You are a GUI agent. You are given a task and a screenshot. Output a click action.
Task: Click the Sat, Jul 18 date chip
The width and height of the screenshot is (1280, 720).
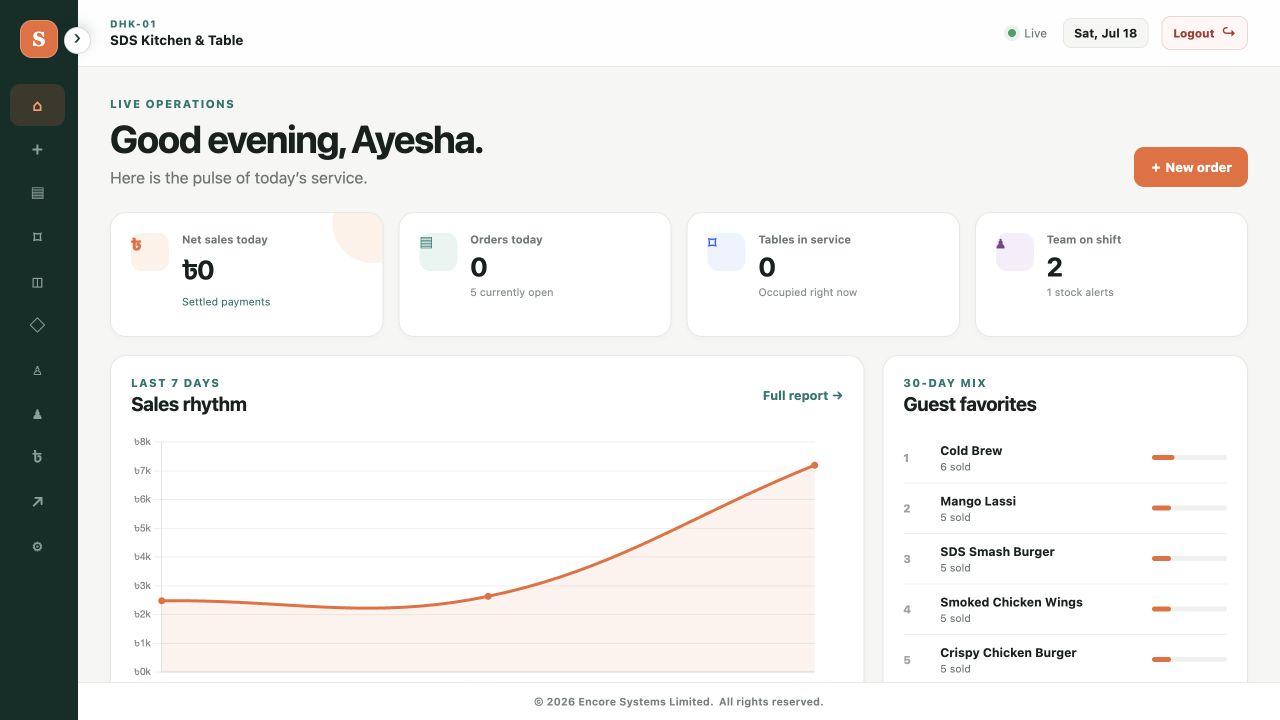1105,33
